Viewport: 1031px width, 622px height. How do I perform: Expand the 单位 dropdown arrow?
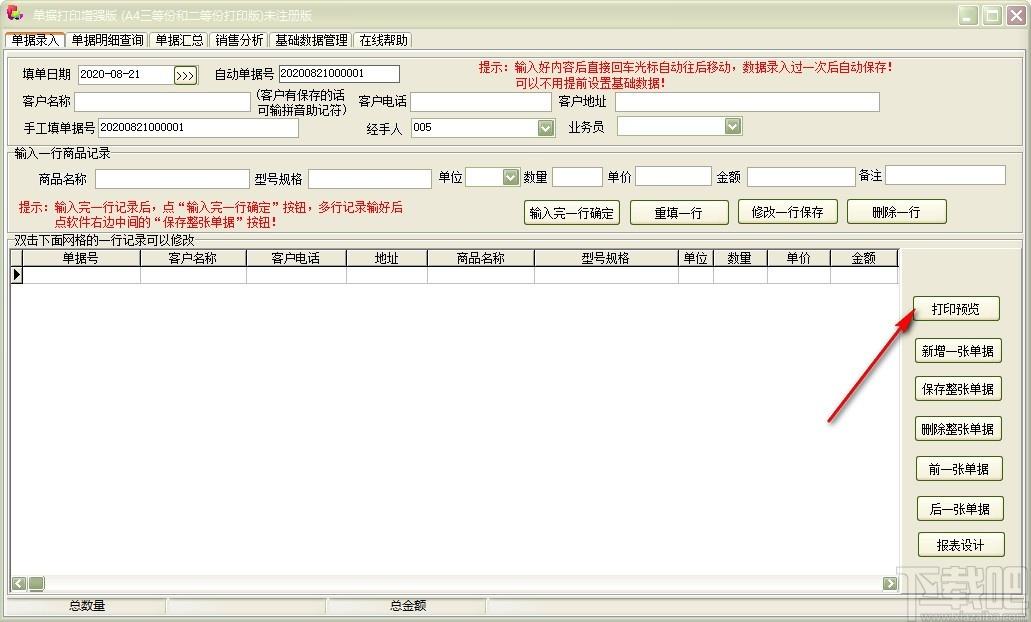511,177
